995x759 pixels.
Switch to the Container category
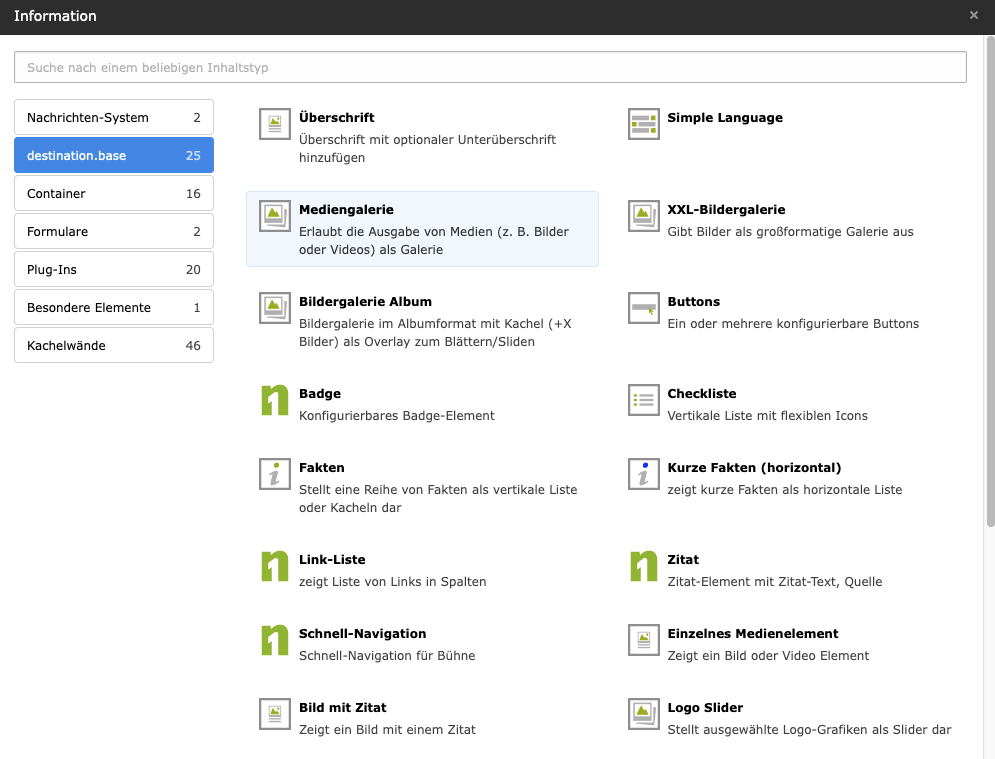click(x=114, y=194)
